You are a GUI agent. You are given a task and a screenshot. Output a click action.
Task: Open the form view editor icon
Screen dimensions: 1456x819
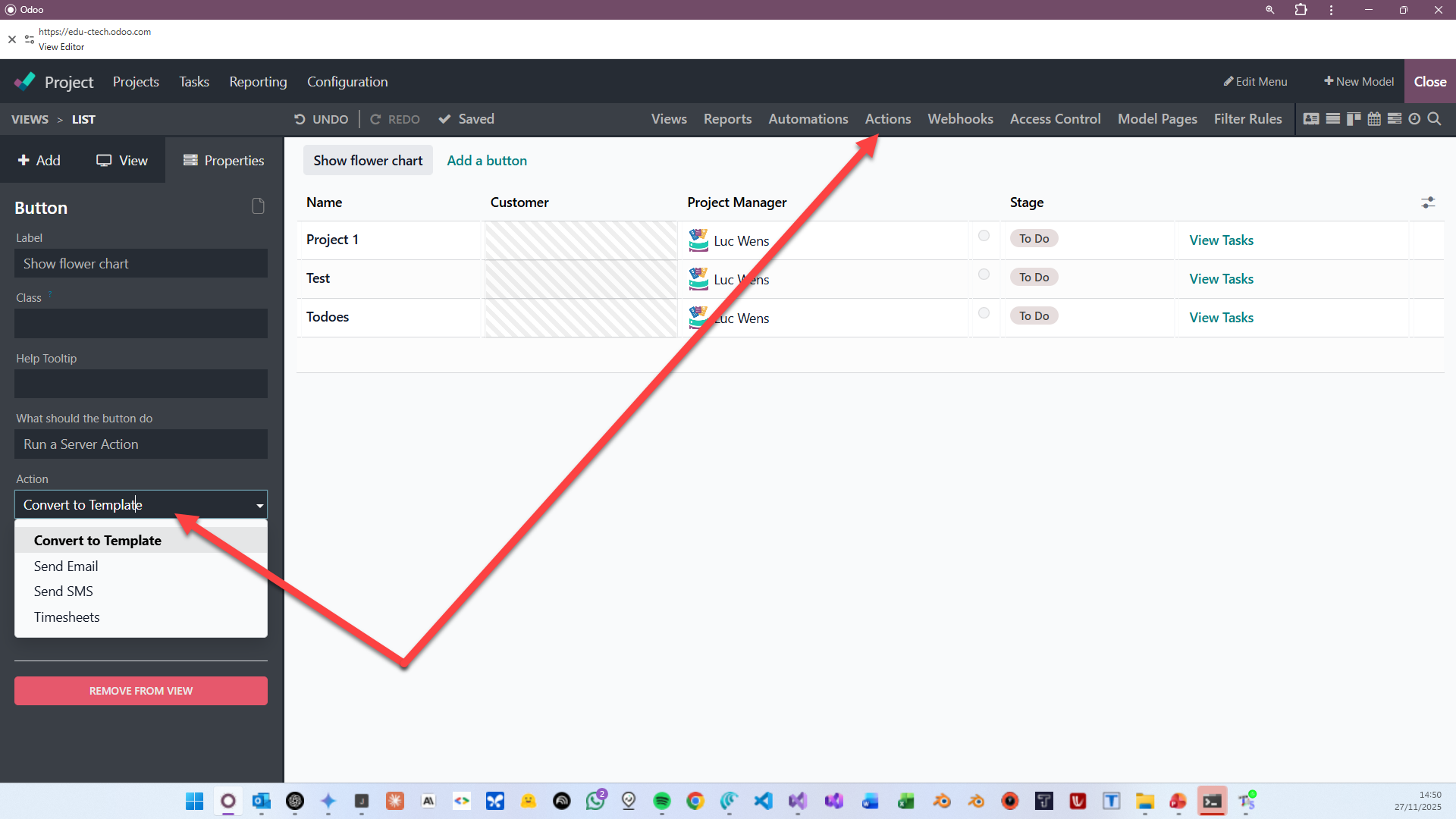[1311, 119]
